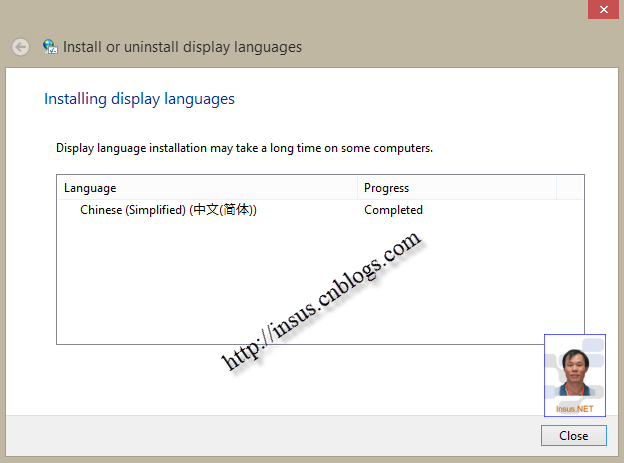This screenshot has width=624, height=463.
Task: Select the Language column header
Action: (x=207, y=188)
